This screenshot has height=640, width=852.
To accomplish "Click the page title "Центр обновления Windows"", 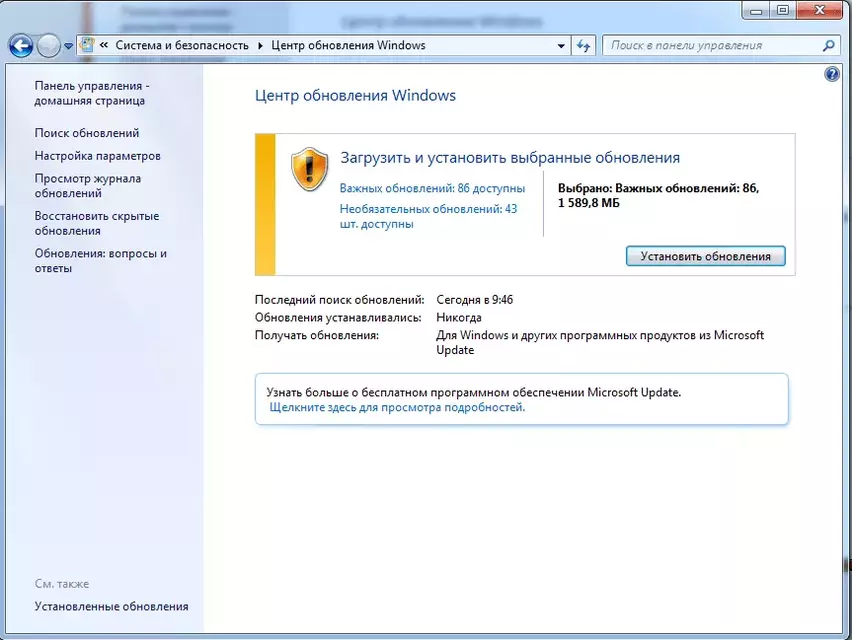I will click(355, 96).
